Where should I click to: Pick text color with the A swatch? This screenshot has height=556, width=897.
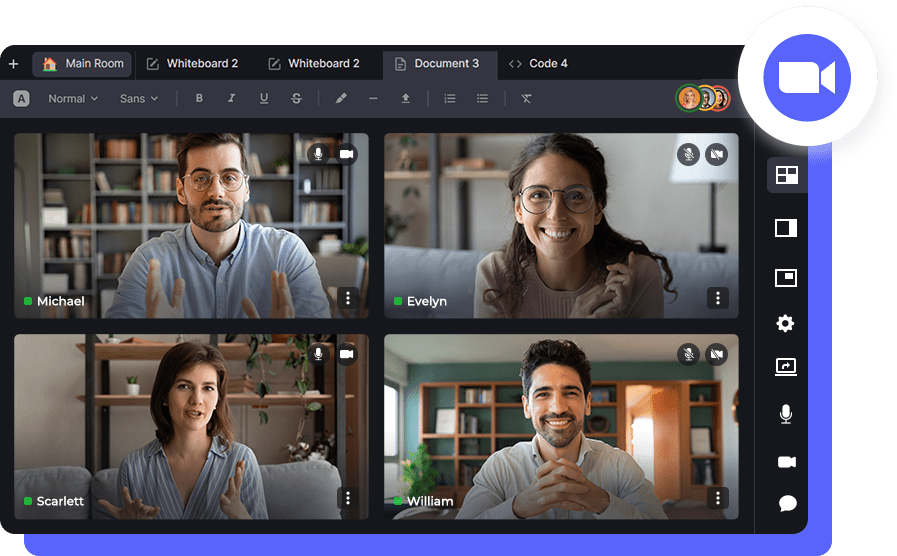click(x=21, y=98)
